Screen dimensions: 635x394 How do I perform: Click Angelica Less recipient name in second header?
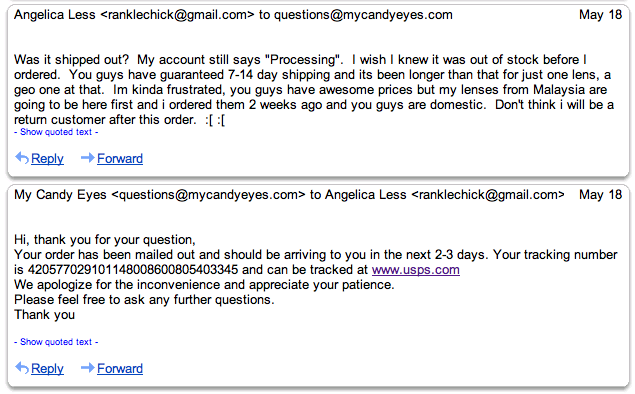click(x=366, y=195)
